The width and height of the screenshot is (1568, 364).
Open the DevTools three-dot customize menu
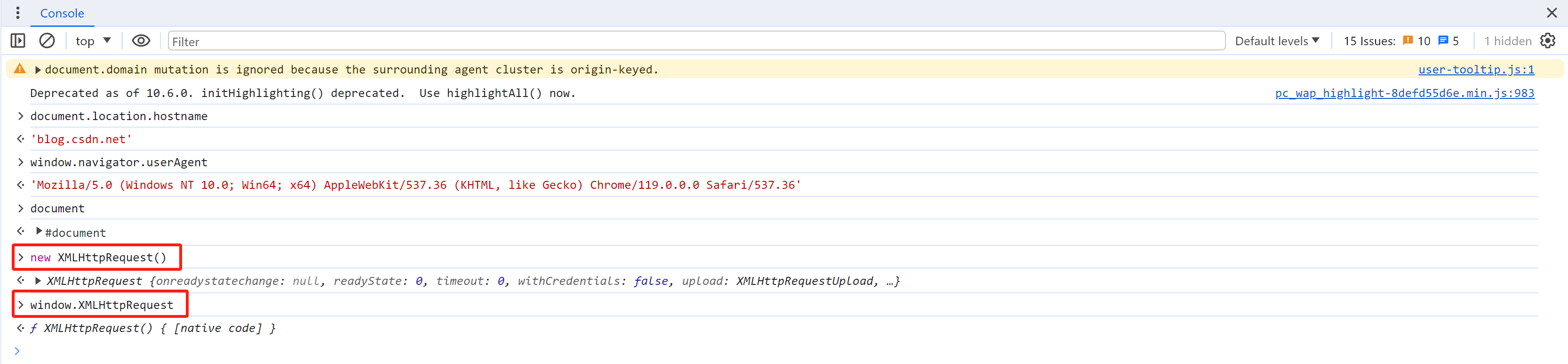click(x=18, y=13)
